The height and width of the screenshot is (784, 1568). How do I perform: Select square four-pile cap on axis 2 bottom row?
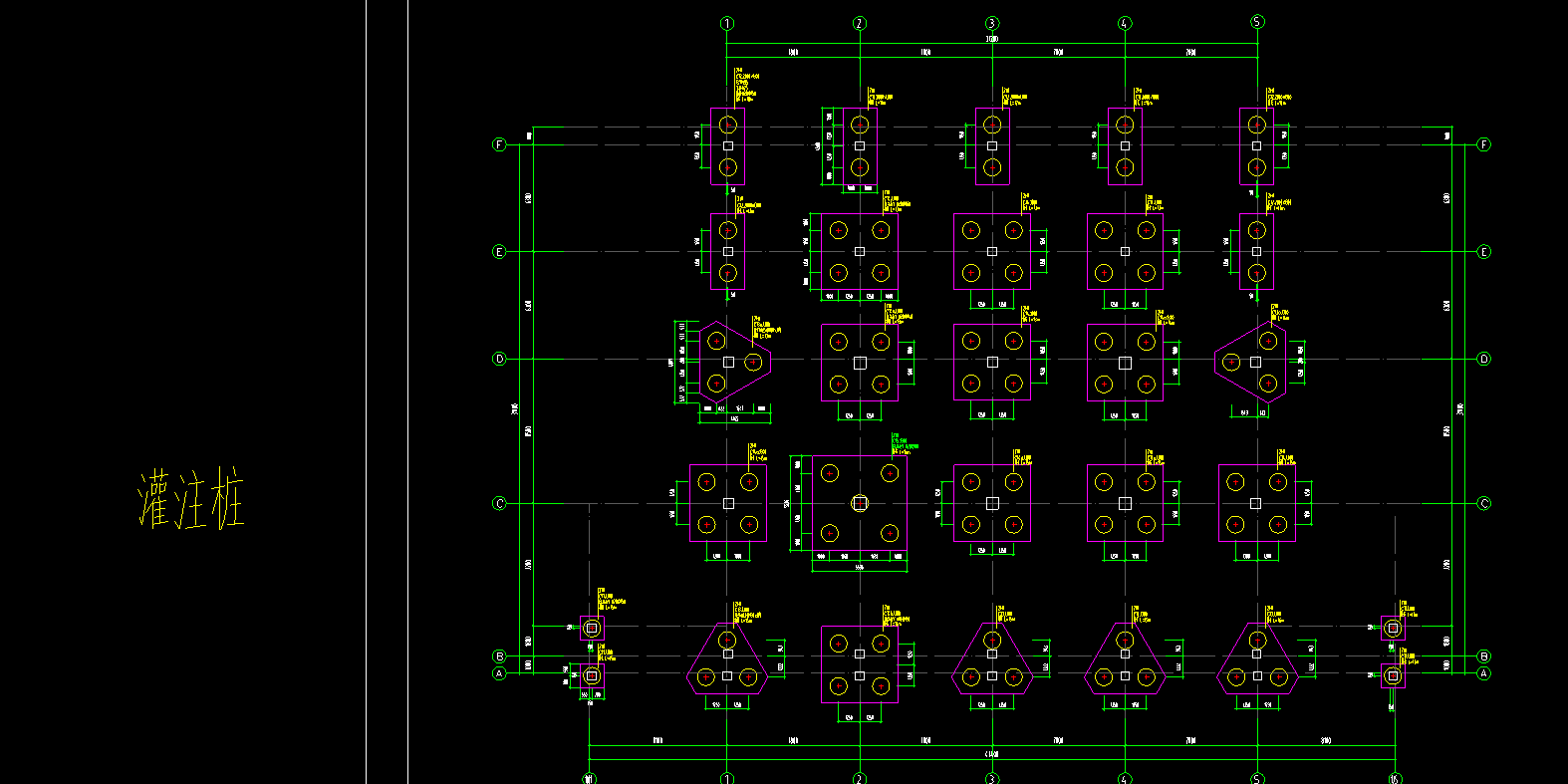(860, 663)
